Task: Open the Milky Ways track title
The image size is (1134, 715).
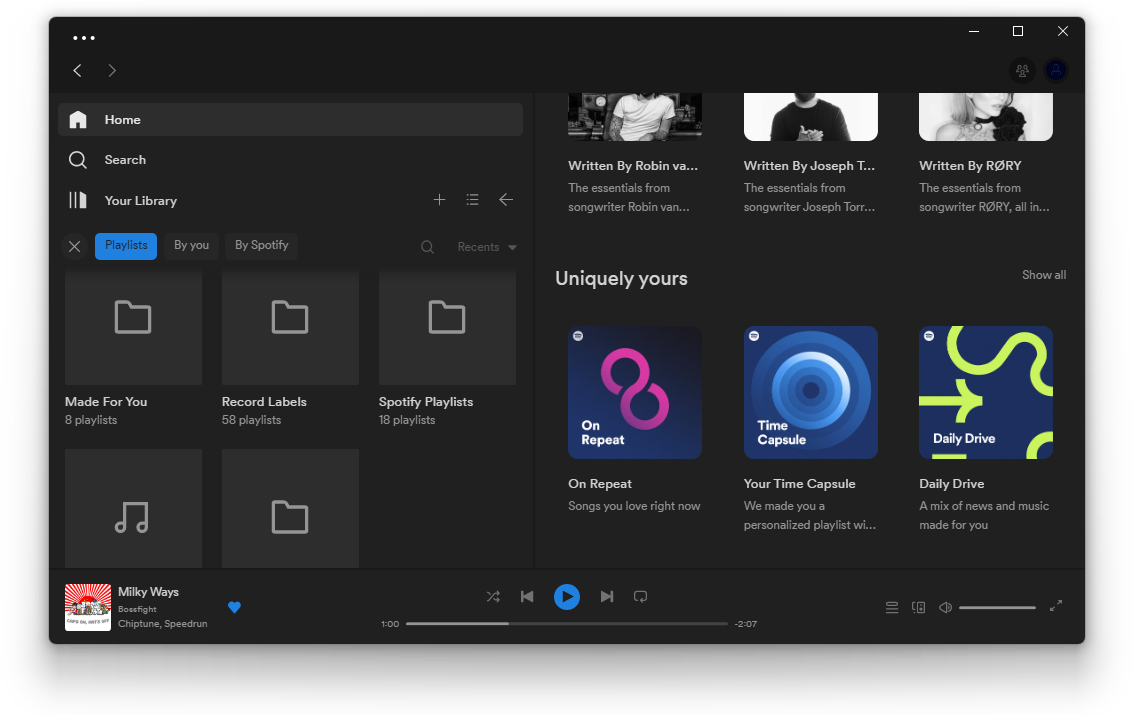Action: [148, 591]
